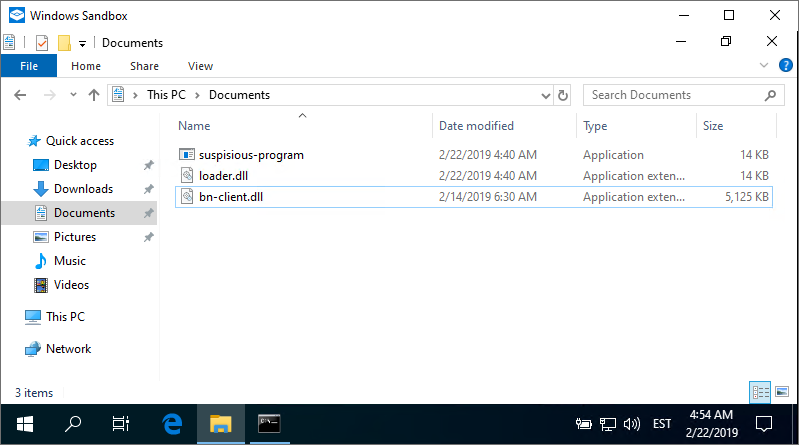Open the View ribbon tab
799x445 pixels.
click(x=200, y=66)
